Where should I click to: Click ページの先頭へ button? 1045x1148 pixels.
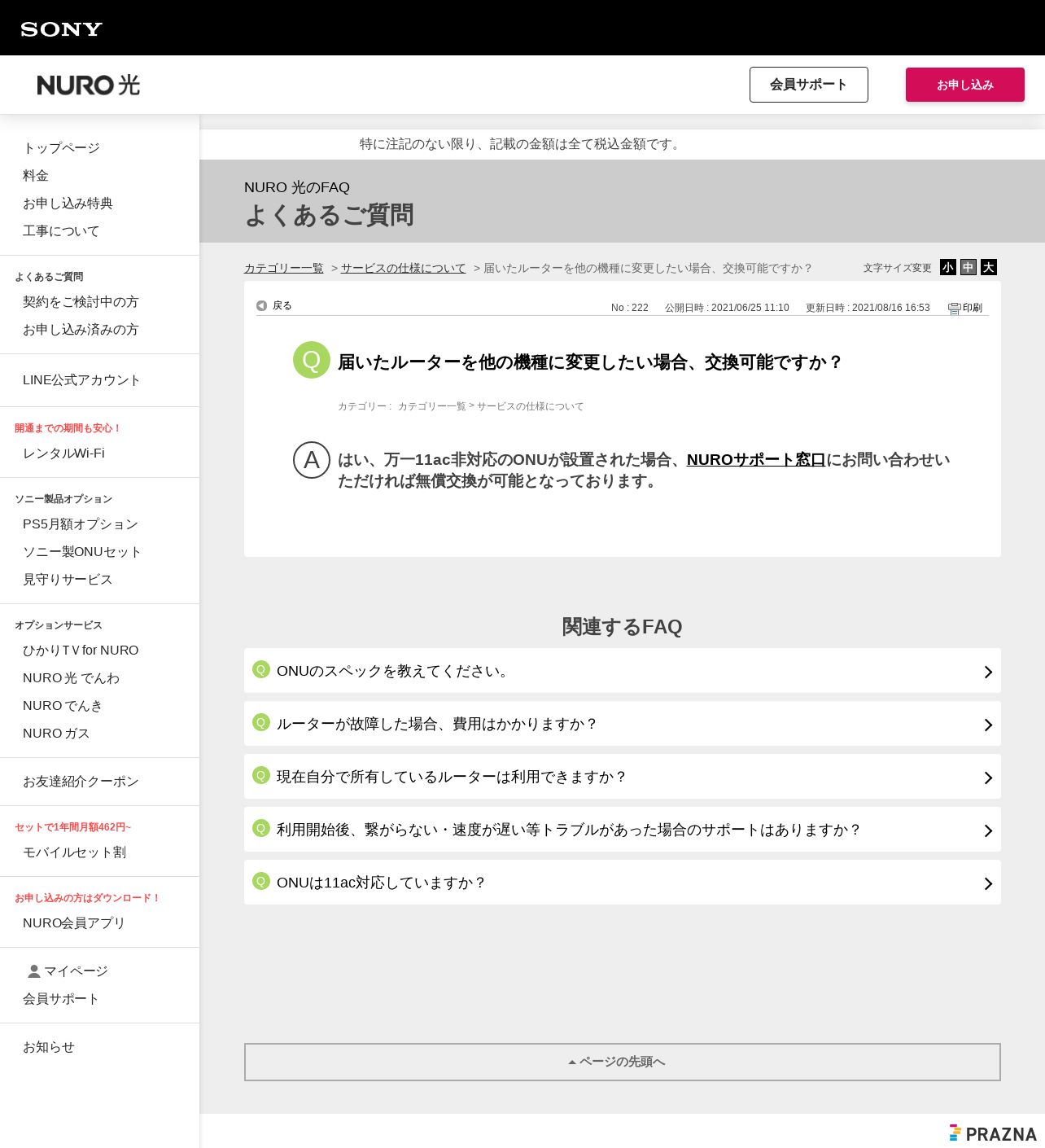pyautogui.click(x=622, y=1062)
